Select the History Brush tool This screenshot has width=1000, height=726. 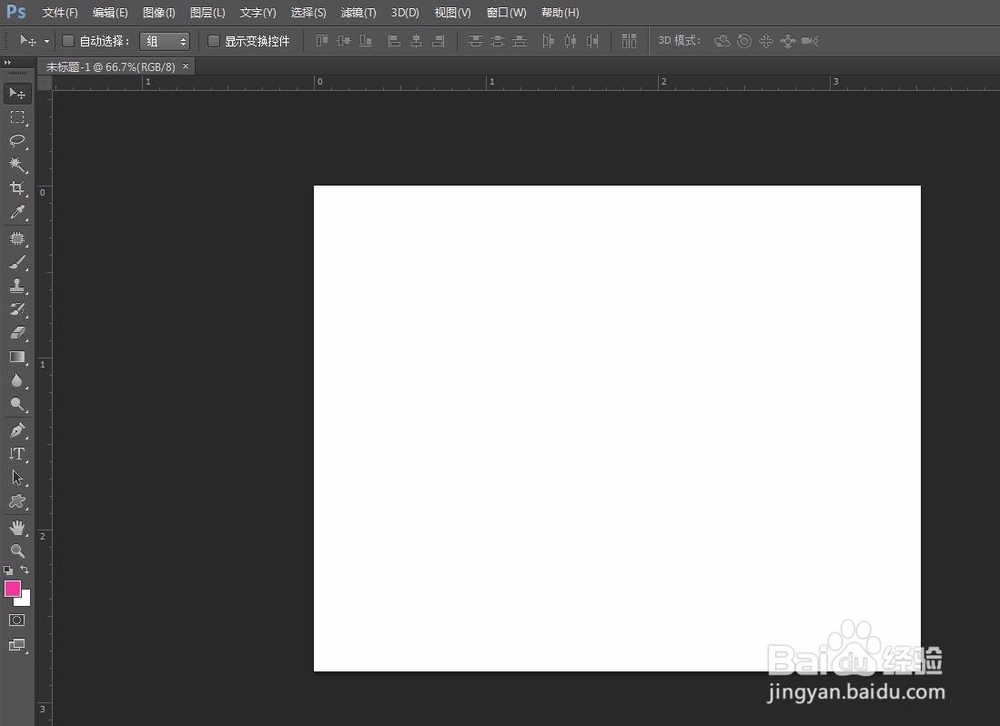click(17, 309)
